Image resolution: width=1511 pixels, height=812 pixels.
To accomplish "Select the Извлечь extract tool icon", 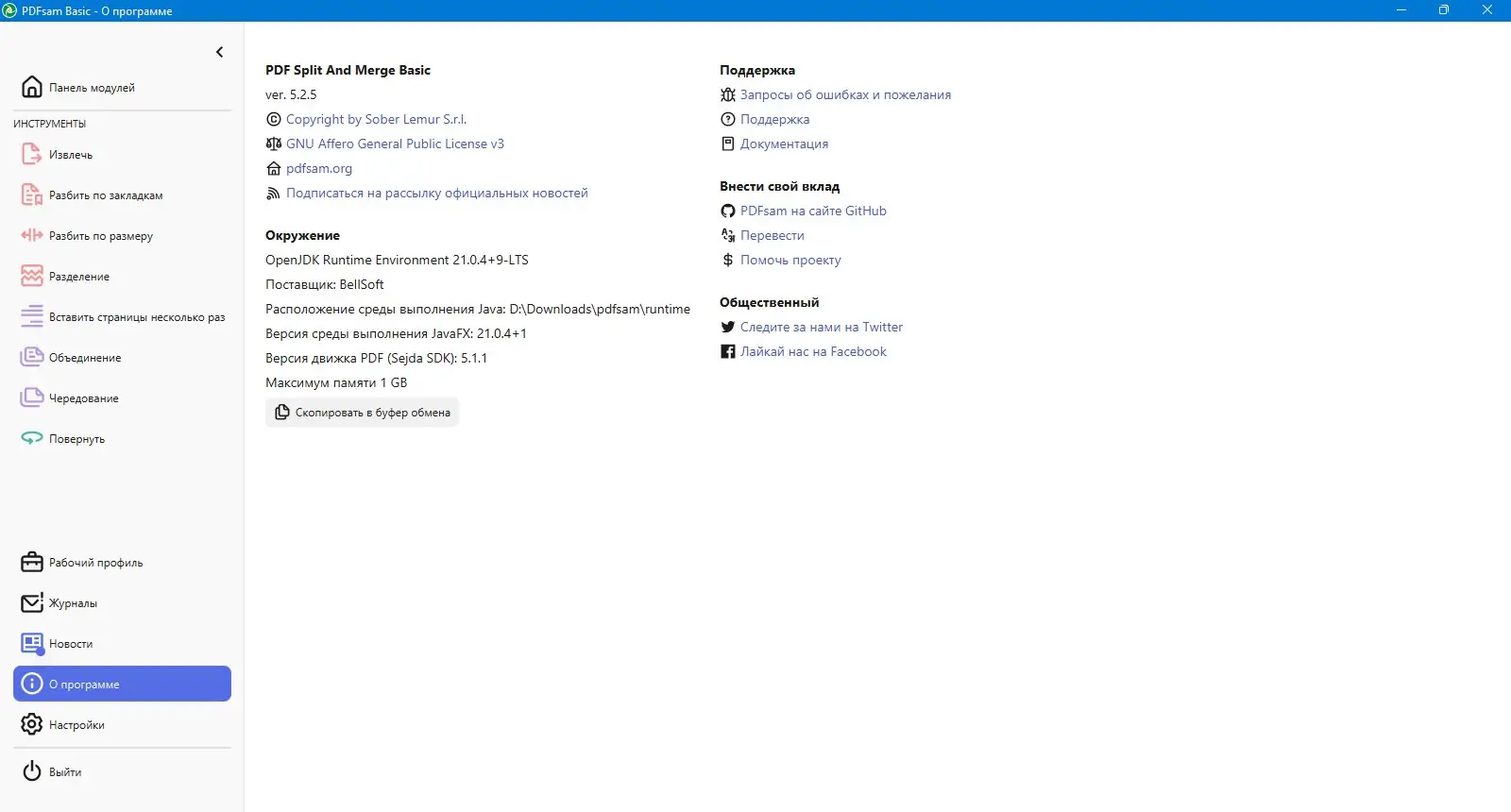I will click(x=32, y=154).
